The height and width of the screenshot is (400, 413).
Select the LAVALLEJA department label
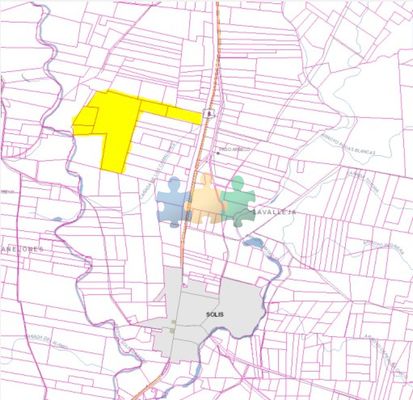coord(274,212)
